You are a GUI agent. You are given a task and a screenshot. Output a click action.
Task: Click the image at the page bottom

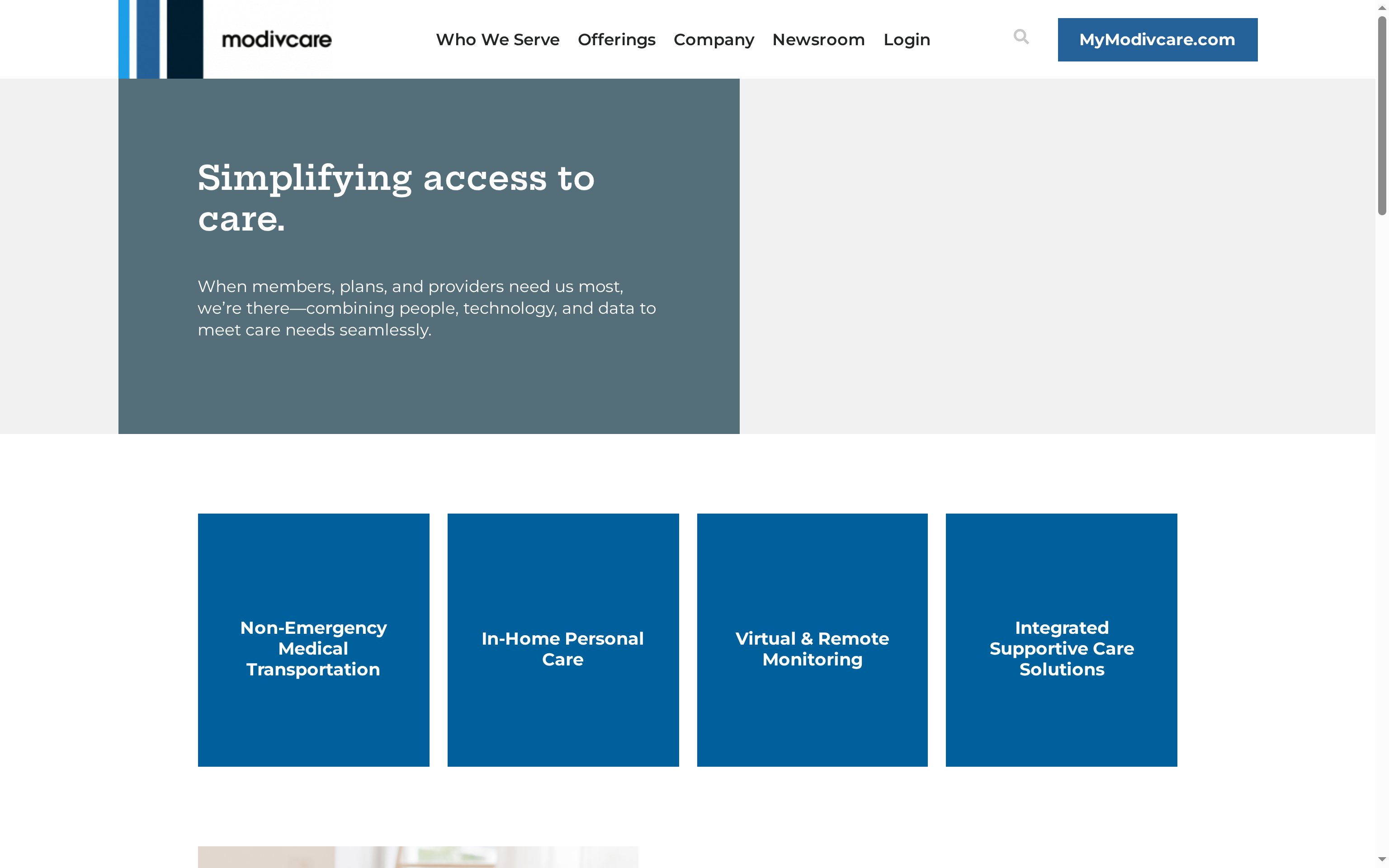click(x=417, y=858)
